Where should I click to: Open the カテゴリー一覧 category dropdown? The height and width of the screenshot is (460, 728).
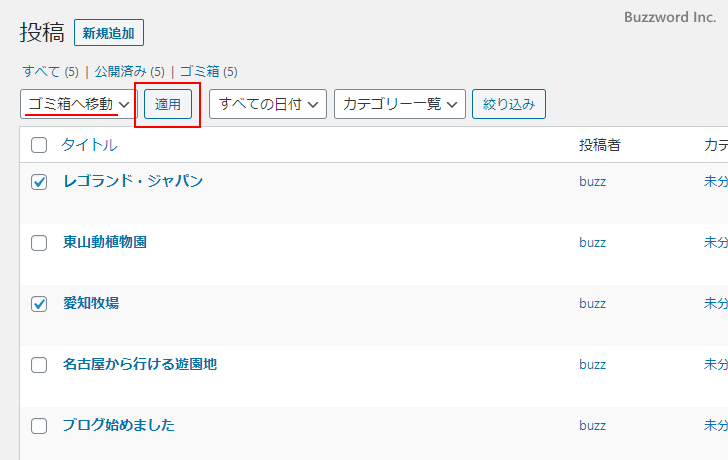(x=399, y=104)
